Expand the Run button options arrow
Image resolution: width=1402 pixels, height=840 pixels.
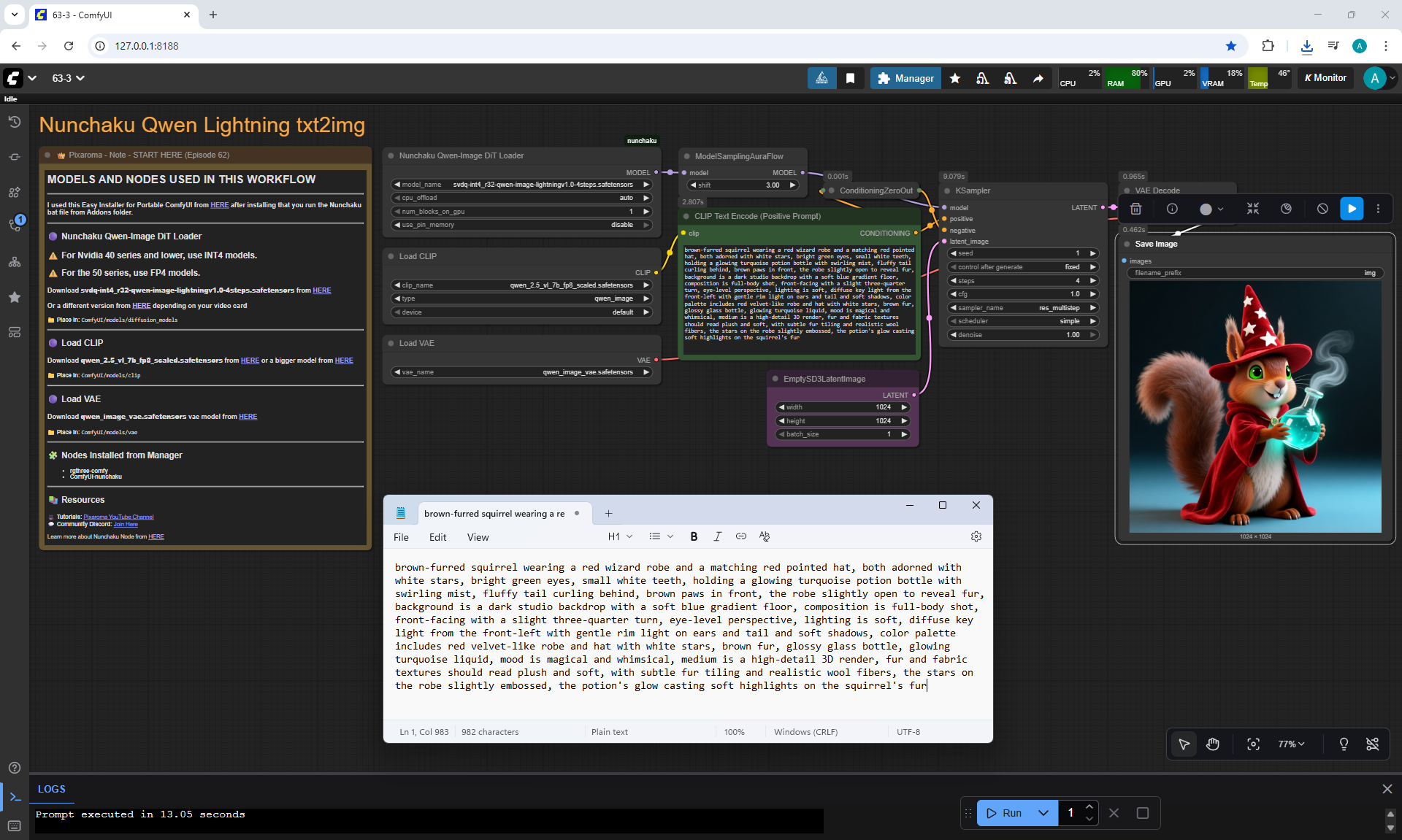coord(1043,813)
